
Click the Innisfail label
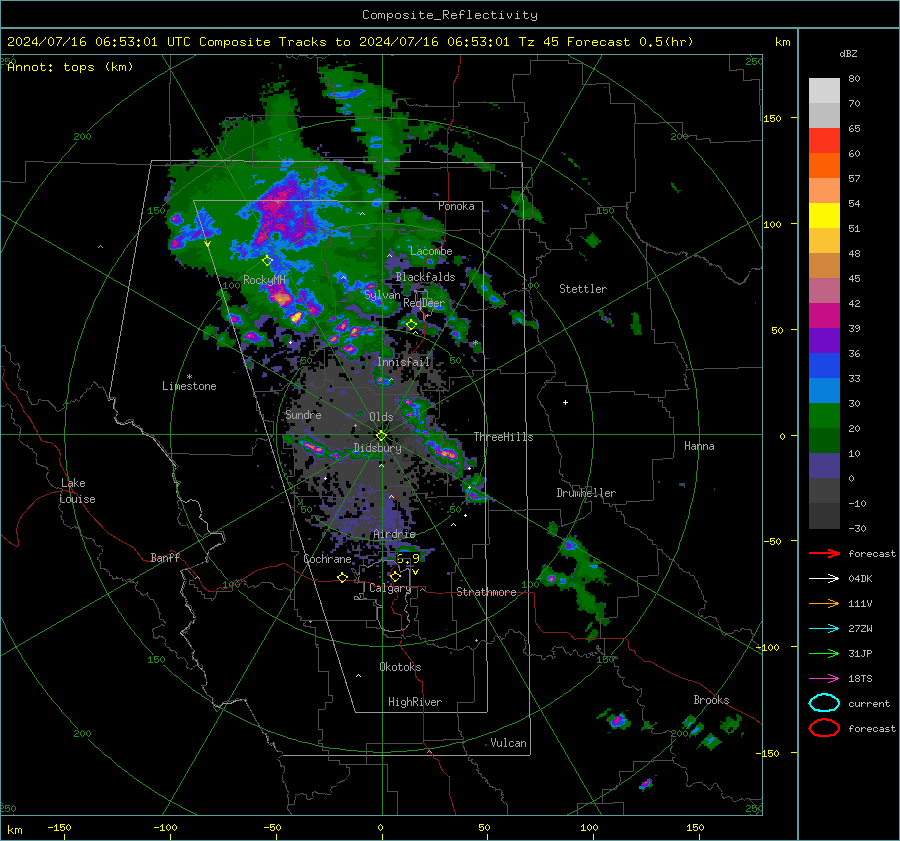(x=403, y=362)
